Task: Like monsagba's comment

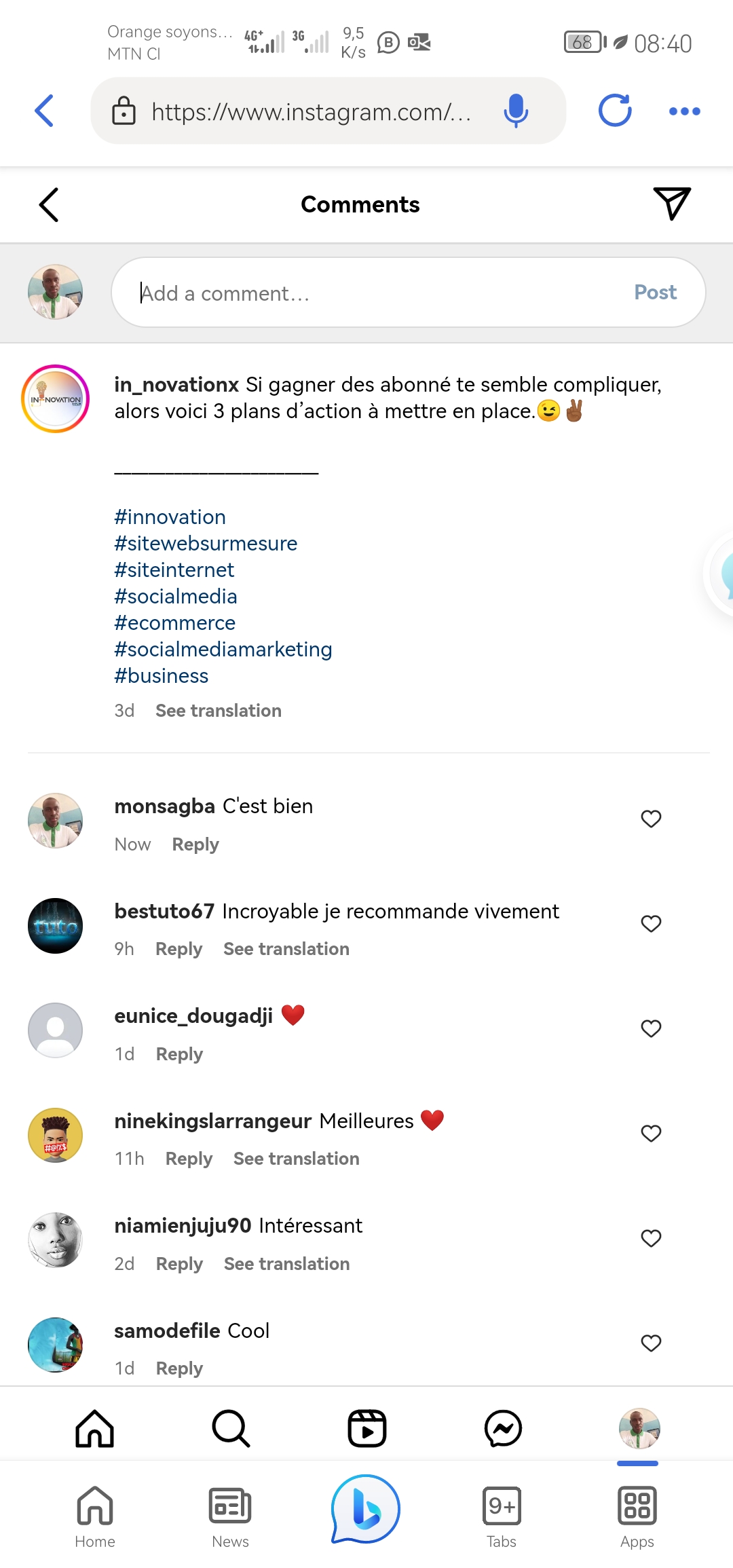Action: [651, 819]
